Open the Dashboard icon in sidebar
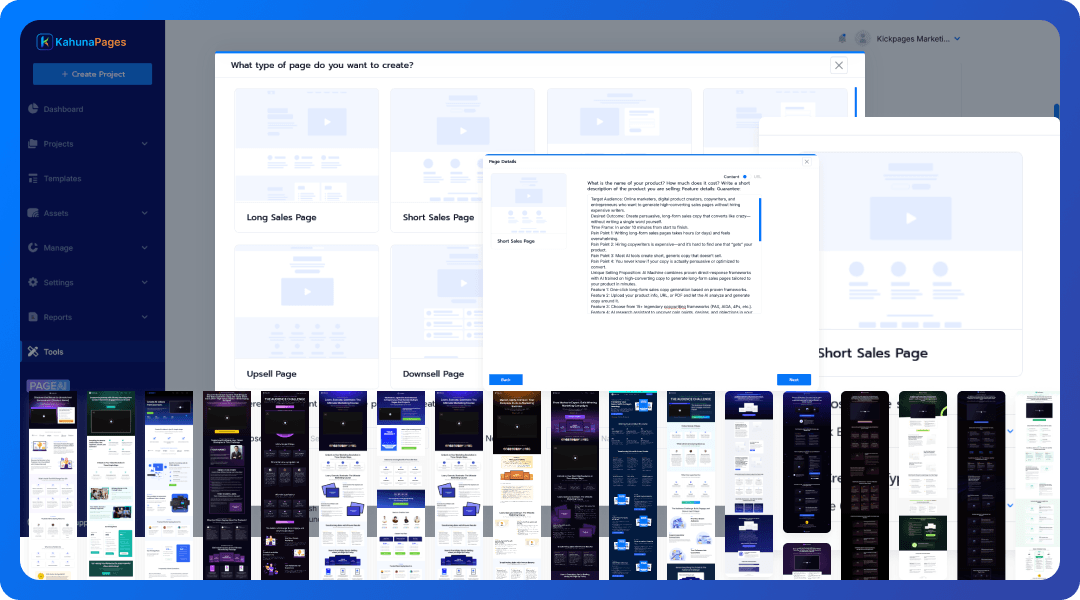This screenshot has width=1080, height=600. tap(33, 109)
